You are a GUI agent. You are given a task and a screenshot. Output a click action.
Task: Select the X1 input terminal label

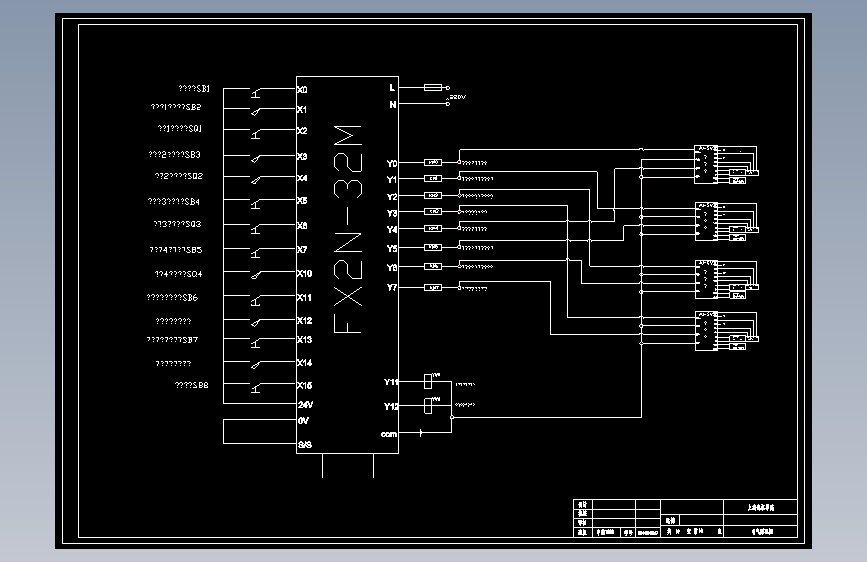pos(301,110)
